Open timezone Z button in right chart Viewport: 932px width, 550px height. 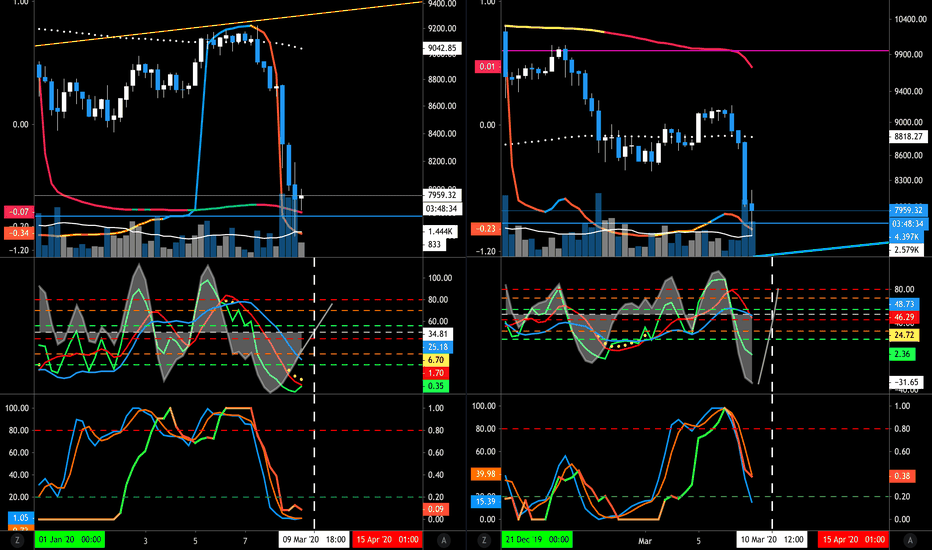(483, 540)
